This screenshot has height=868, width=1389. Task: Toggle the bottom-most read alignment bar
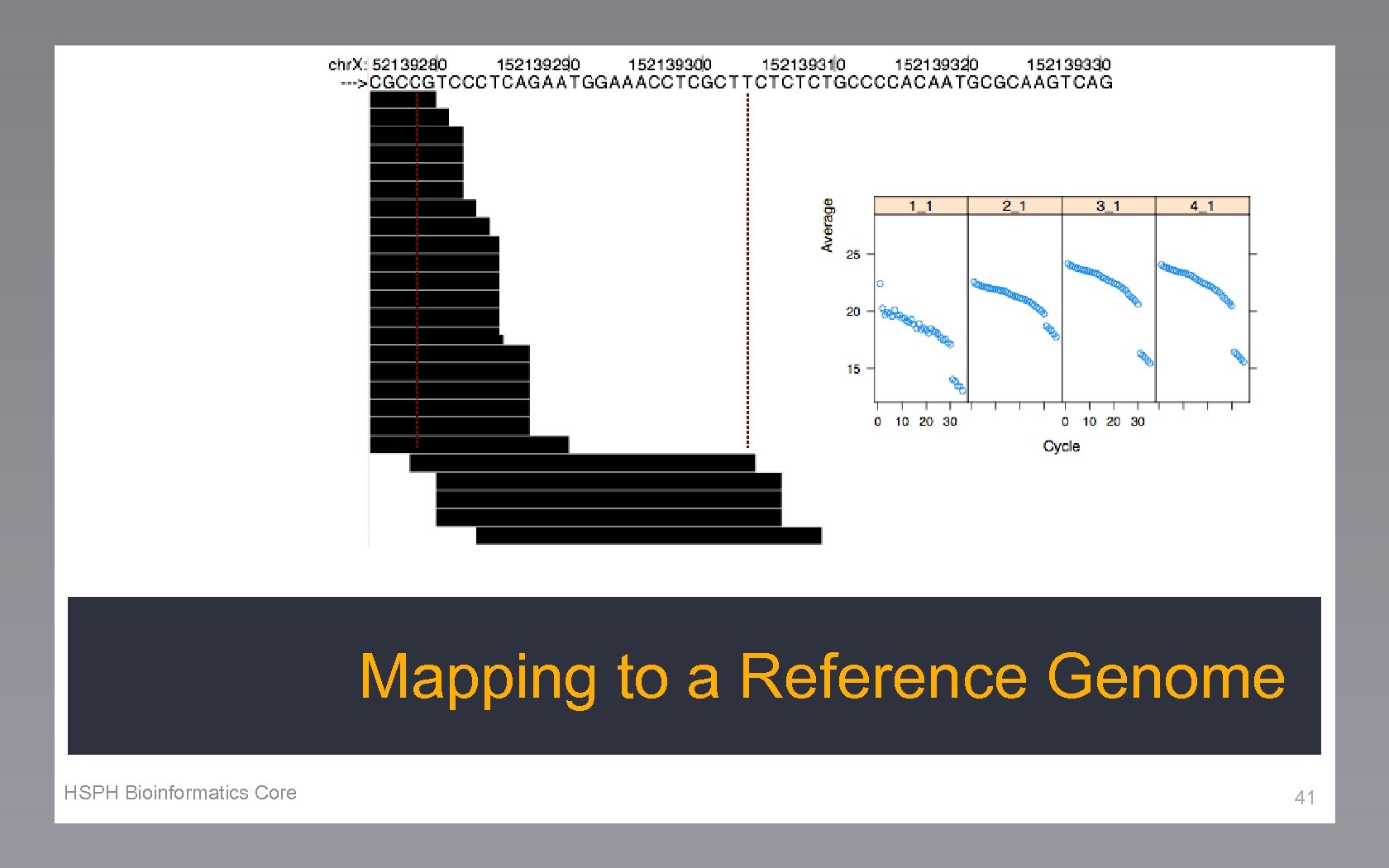[649, 536]
